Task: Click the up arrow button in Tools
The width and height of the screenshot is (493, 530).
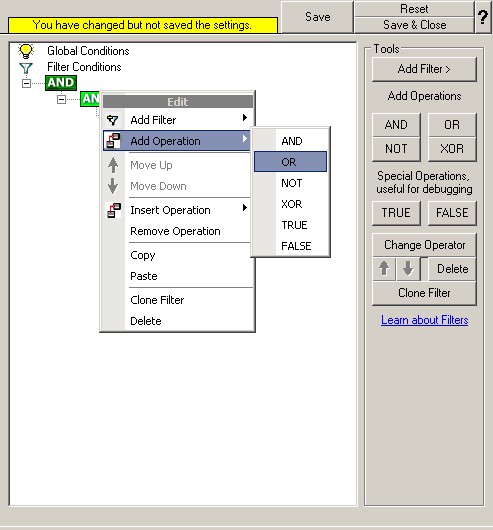Action: coord(384,269)
